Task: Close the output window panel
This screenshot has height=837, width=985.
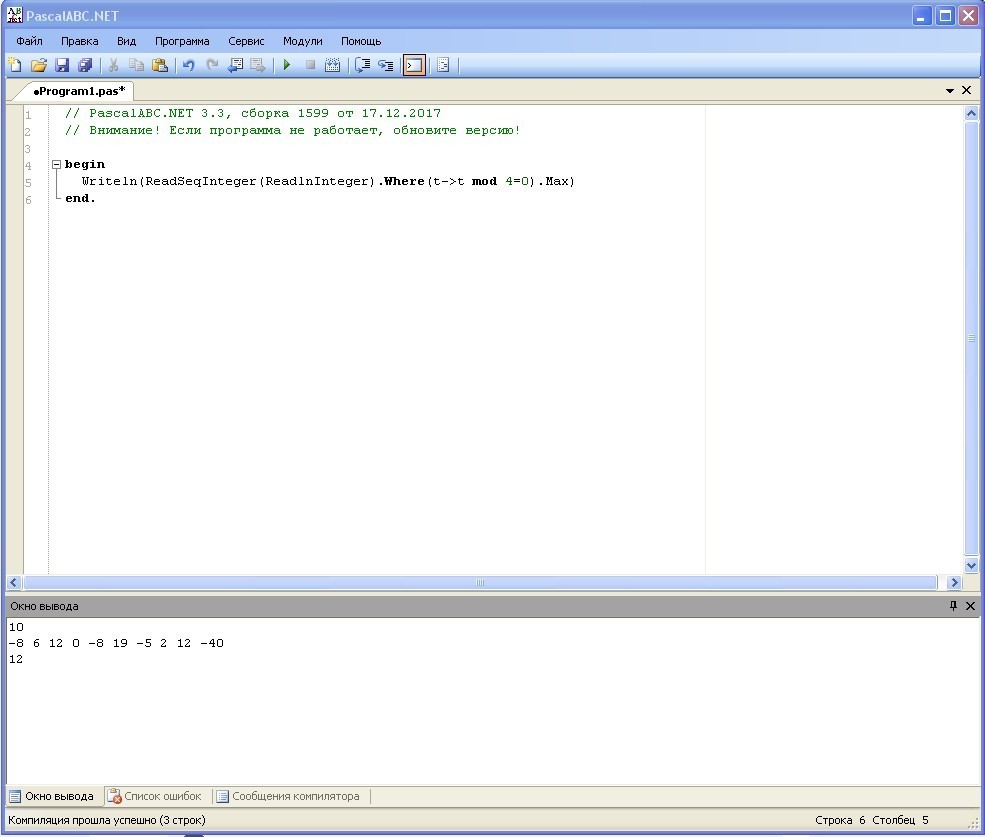Action: (970, 606)
